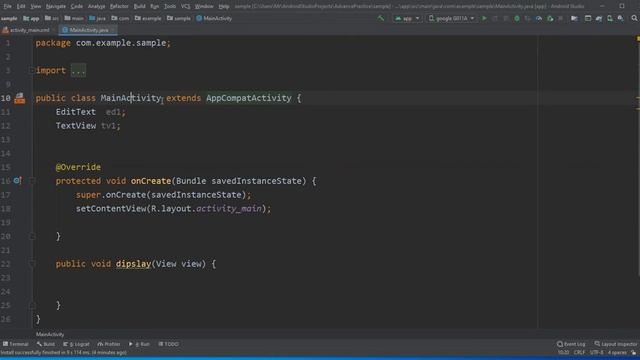Screen dimensions: 640x360
Task: Open the Layout Inspector tool window
Action: [616, 344]
